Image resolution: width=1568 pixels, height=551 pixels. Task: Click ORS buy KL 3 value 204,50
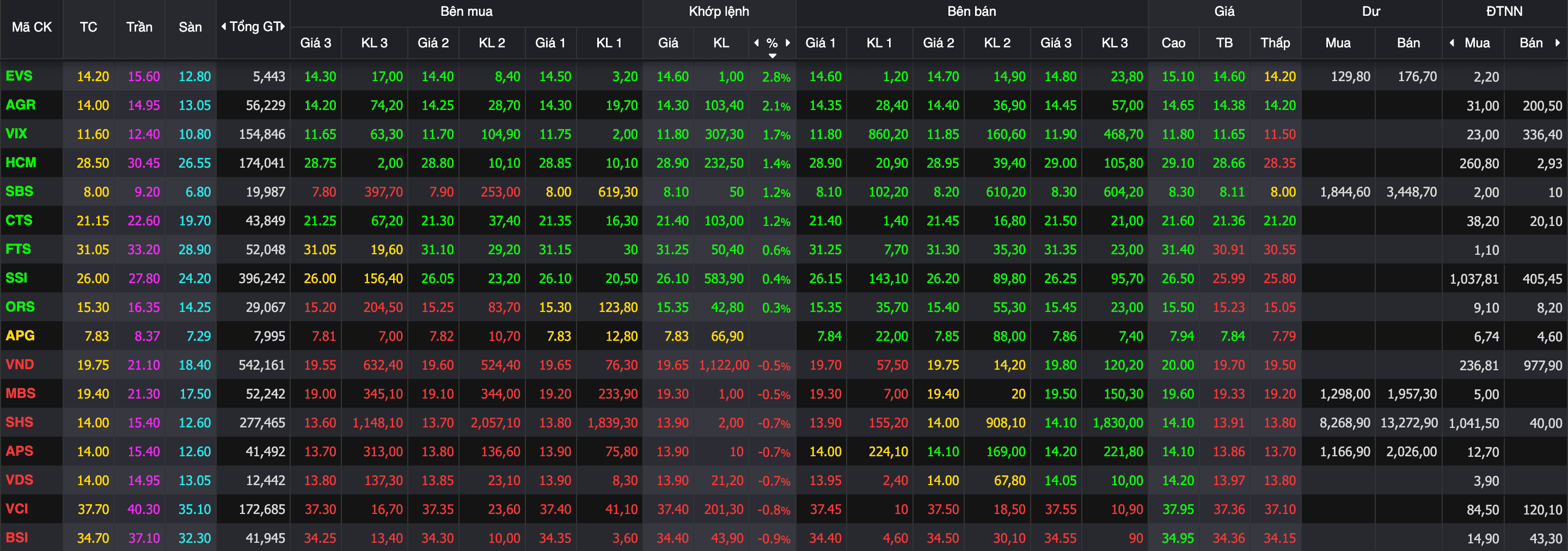(x=383, y=308)
